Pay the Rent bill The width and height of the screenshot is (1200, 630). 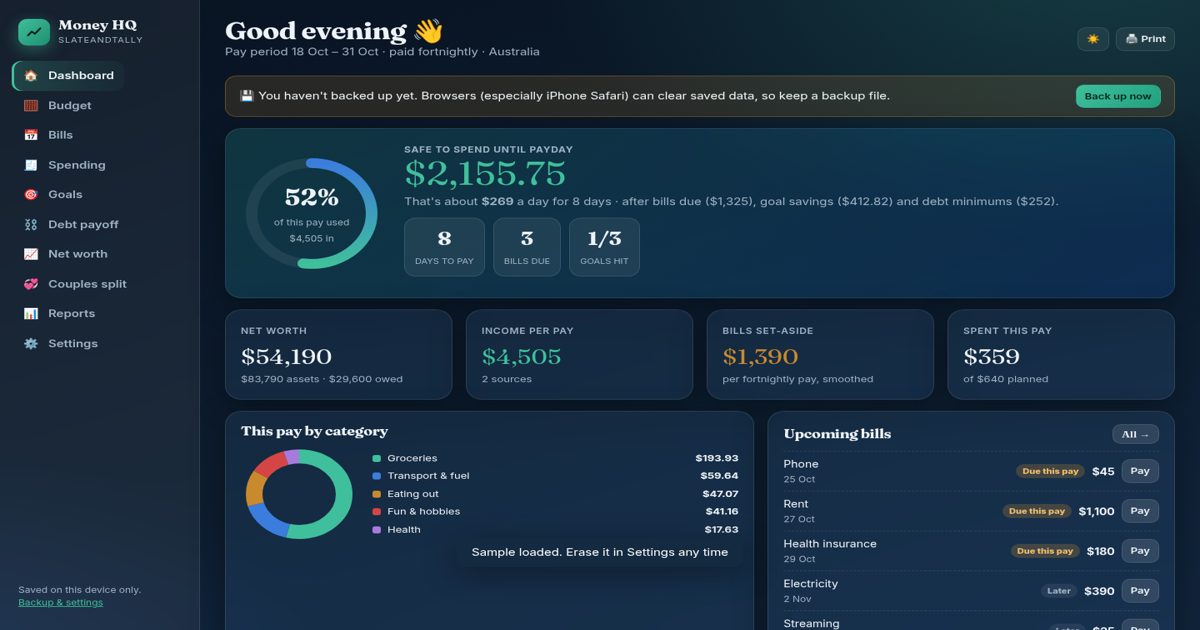(x=1140, y=511)
